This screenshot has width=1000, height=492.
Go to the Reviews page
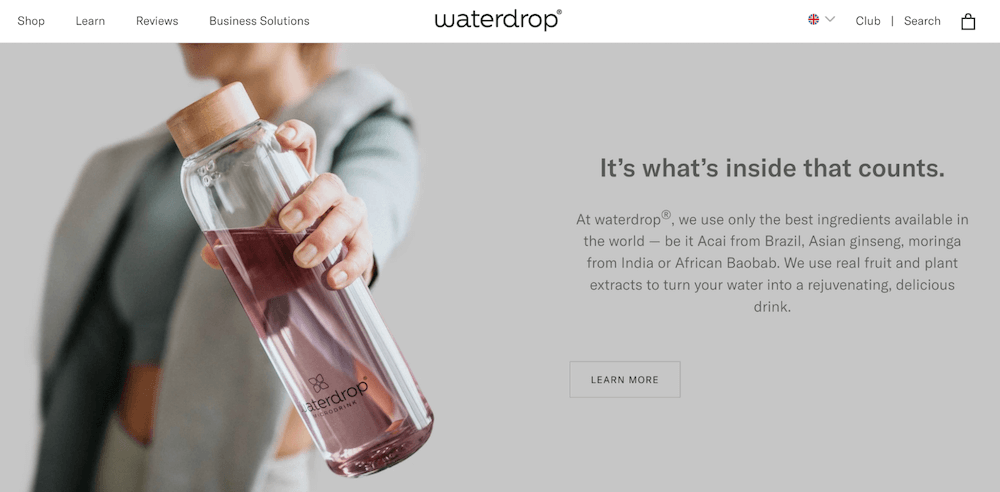point(157,21)
